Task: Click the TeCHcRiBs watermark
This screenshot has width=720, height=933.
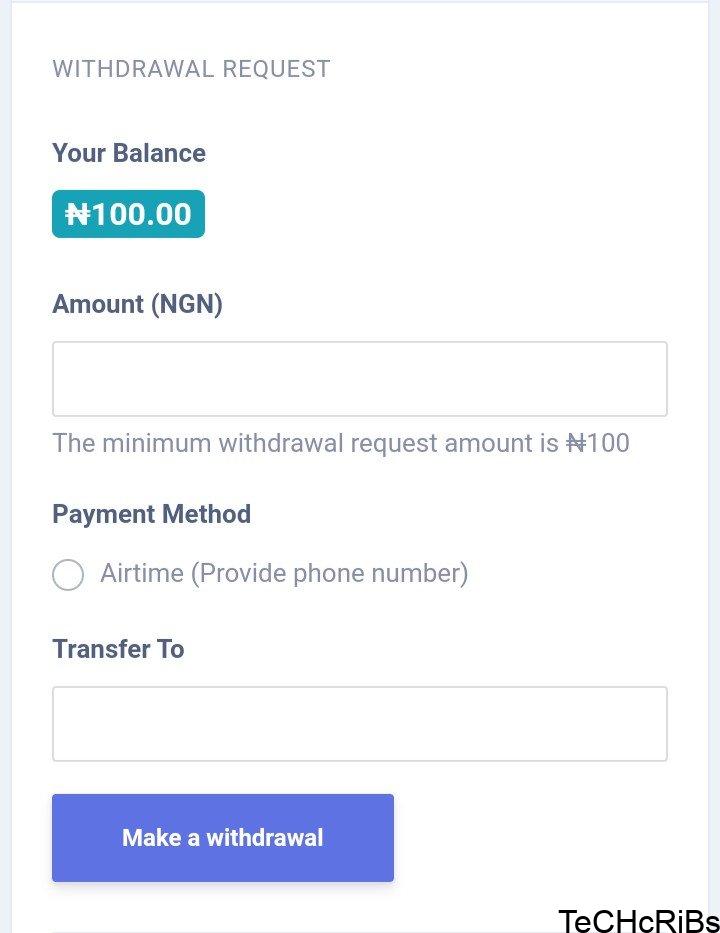Action: point(638,920)
